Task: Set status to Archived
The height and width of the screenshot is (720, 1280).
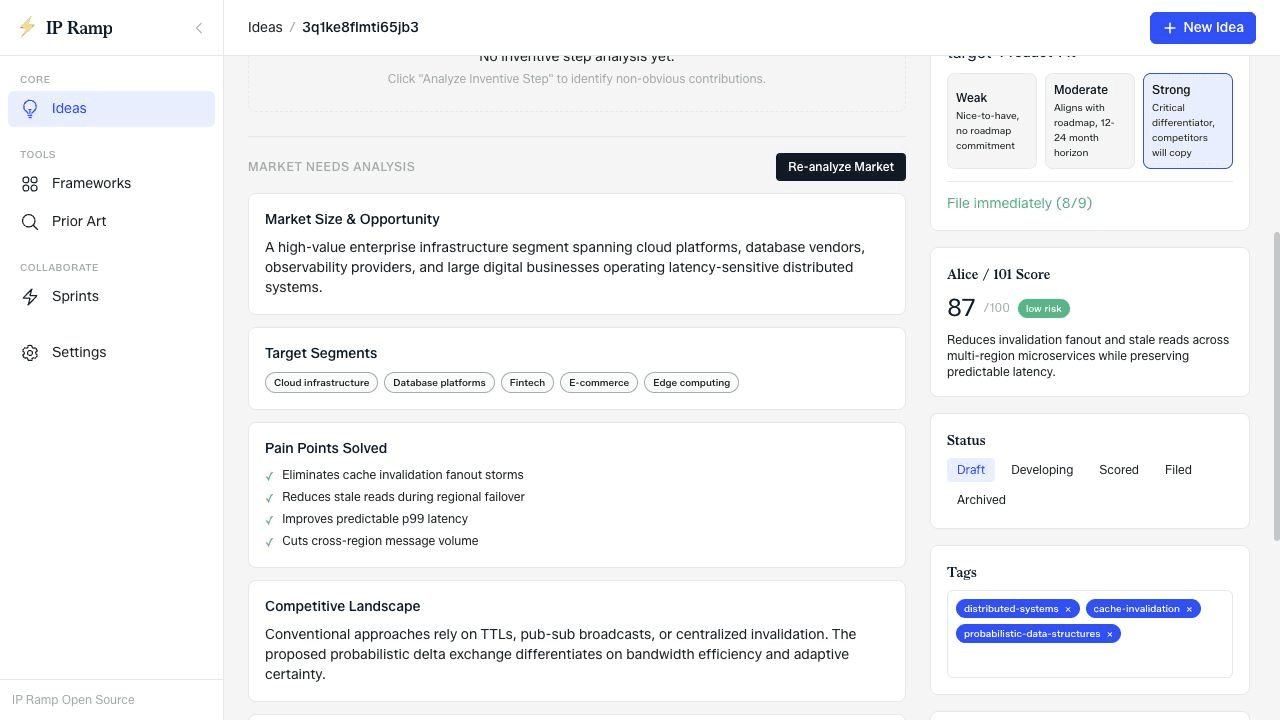Action: (981, 500)
